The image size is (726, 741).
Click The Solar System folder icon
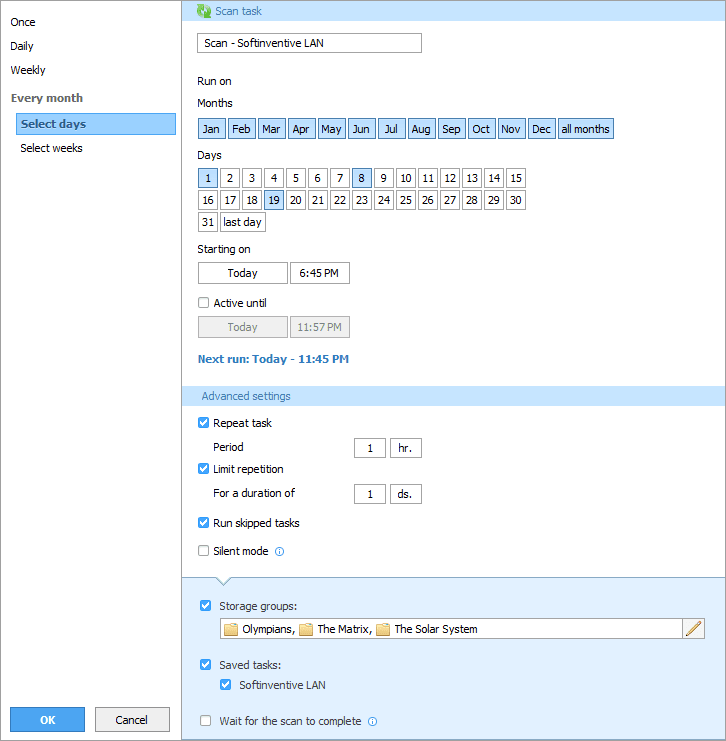(383, 630)
